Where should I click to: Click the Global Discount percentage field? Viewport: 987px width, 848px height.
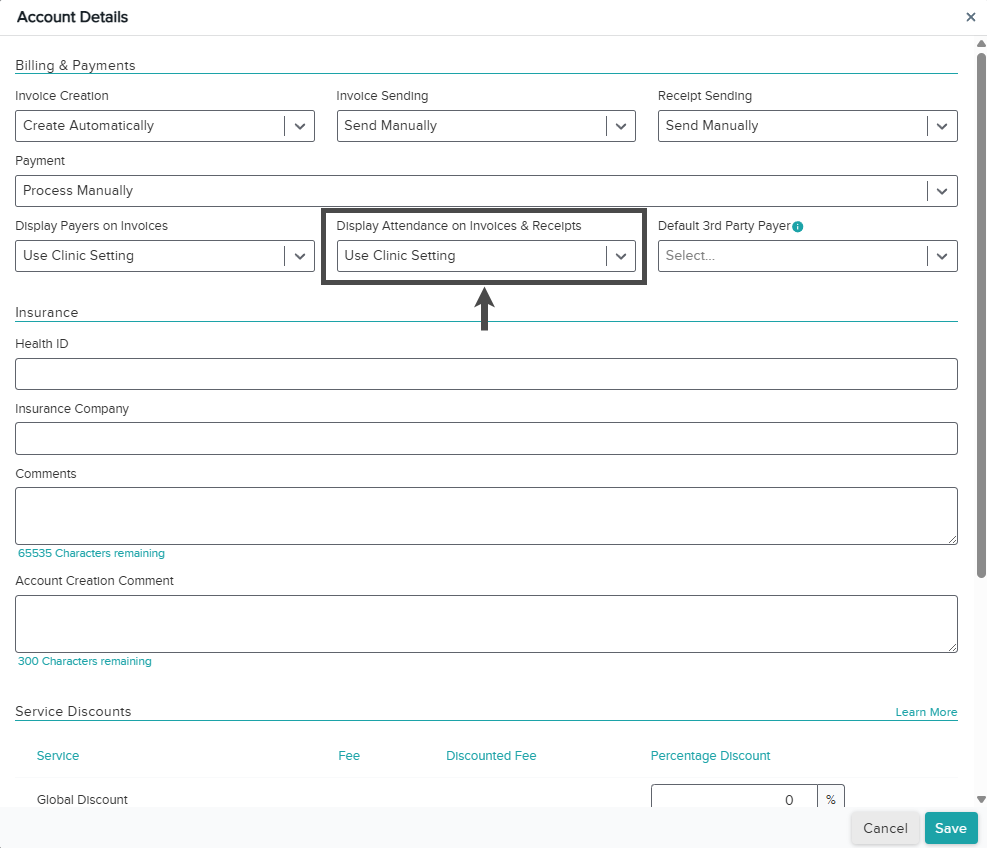point(734,797)
